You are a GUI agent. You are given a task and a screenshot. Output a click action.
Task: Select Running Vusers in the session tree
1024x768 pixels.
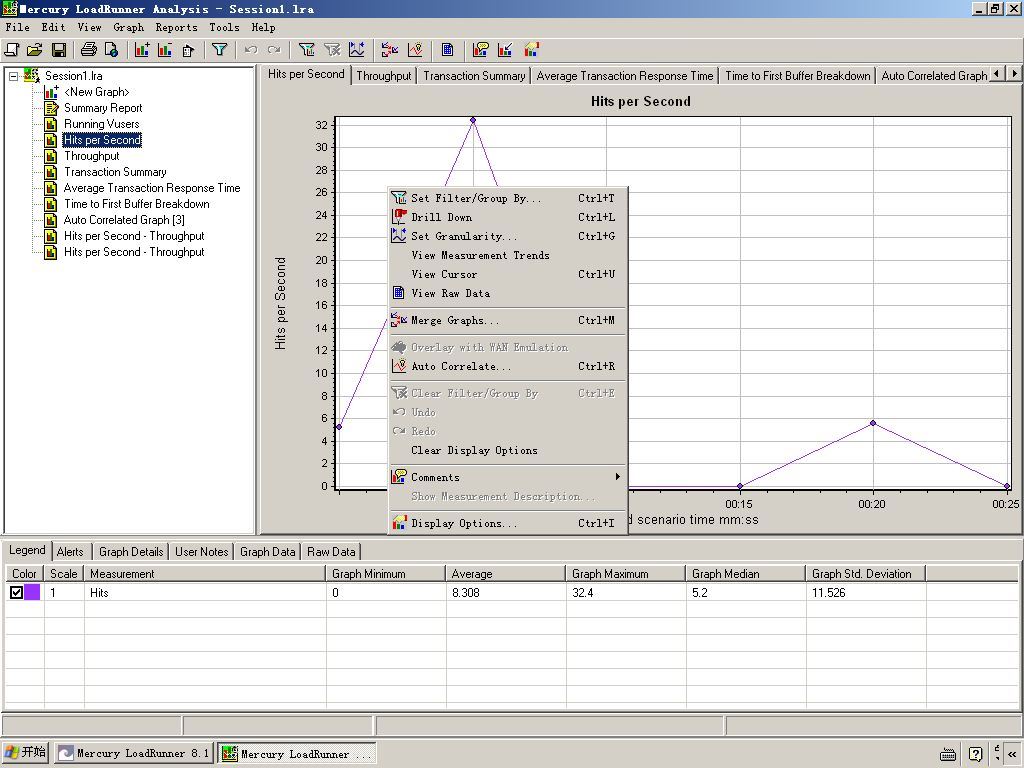coord(101,124)
